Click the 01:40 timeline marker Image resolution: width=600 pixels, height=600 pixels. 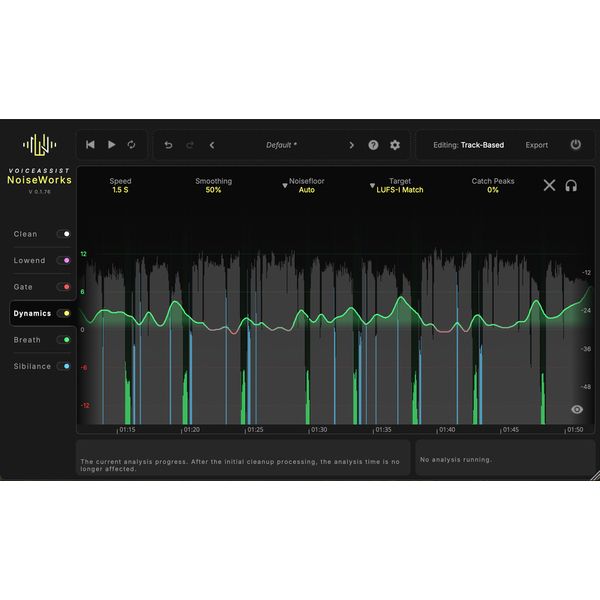pyautogui.click(x=447, y=430)
